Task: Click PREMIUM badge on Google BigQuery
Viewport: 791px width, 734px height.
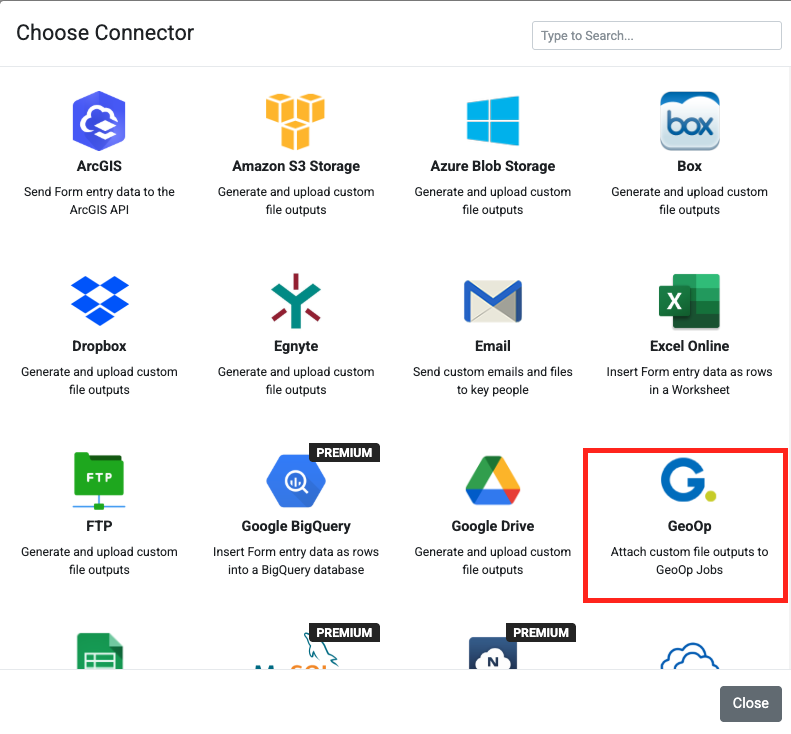Action: 344,453
